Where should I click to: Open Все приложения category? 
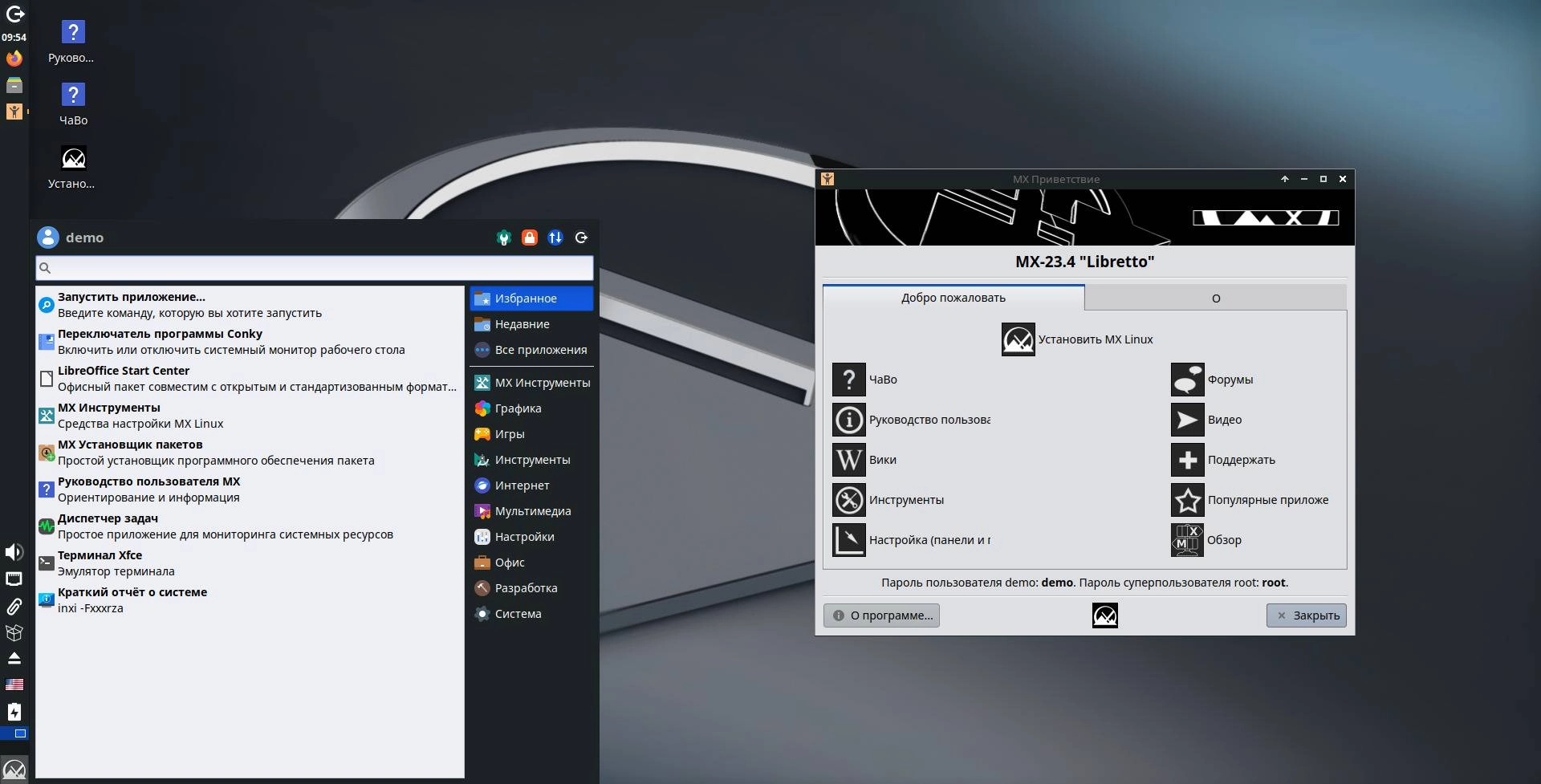(x=531, y=350)
